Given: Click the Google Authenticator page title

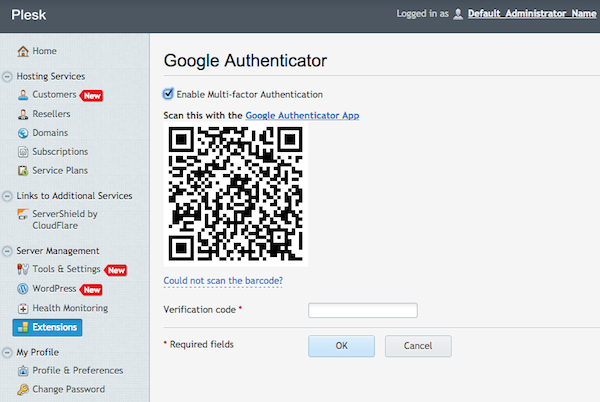Looking at the screenshot, I should point(245,61).
